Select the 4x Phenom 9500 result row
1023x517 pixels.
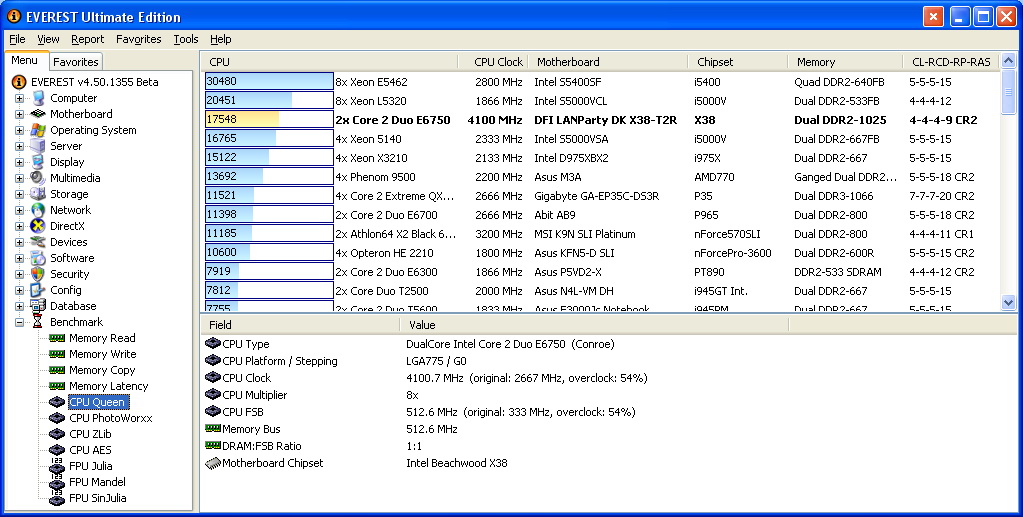600,176
